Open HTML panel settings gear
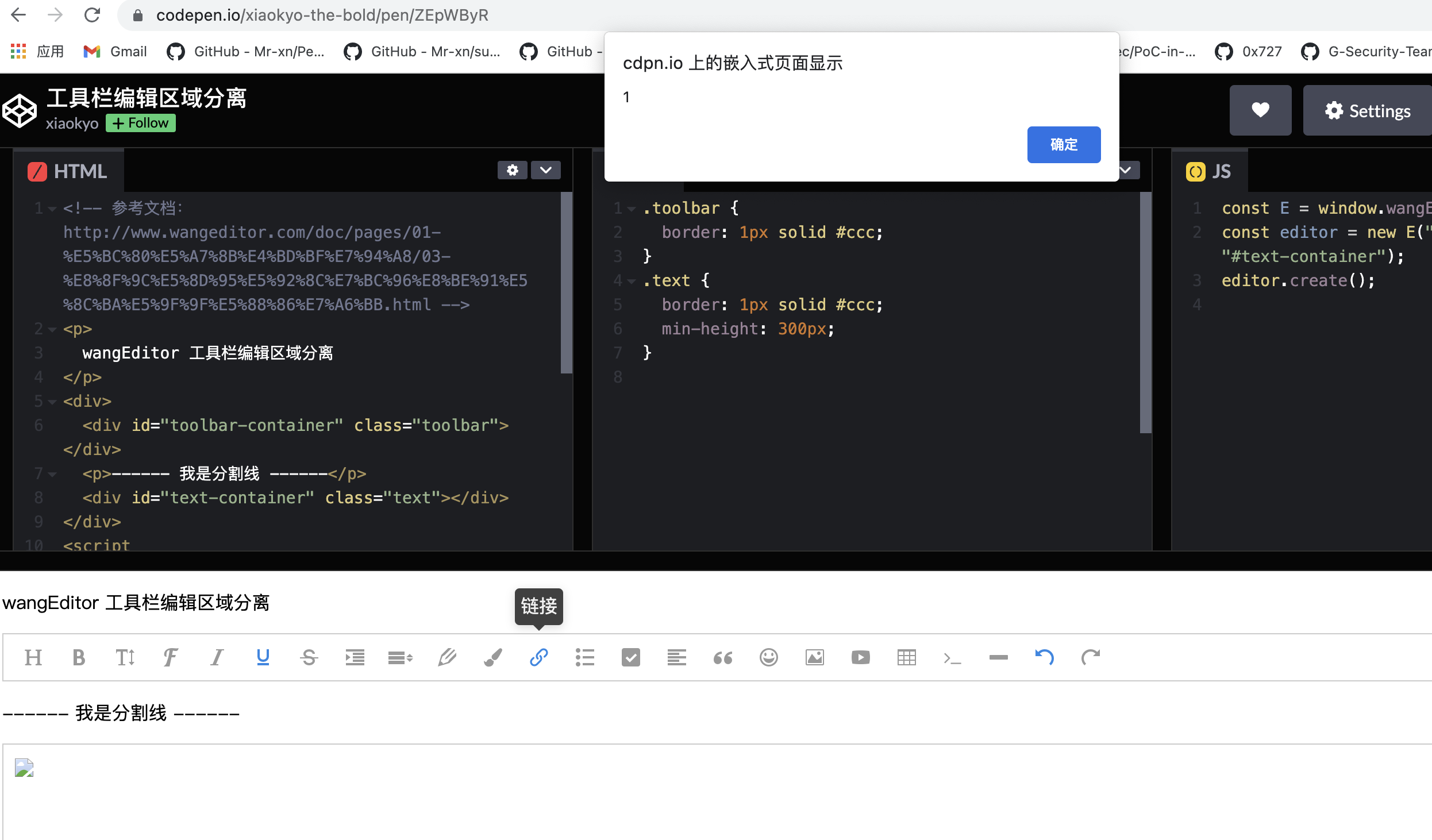Viewport: 1432px width, 840px height. tap(512, 170)
